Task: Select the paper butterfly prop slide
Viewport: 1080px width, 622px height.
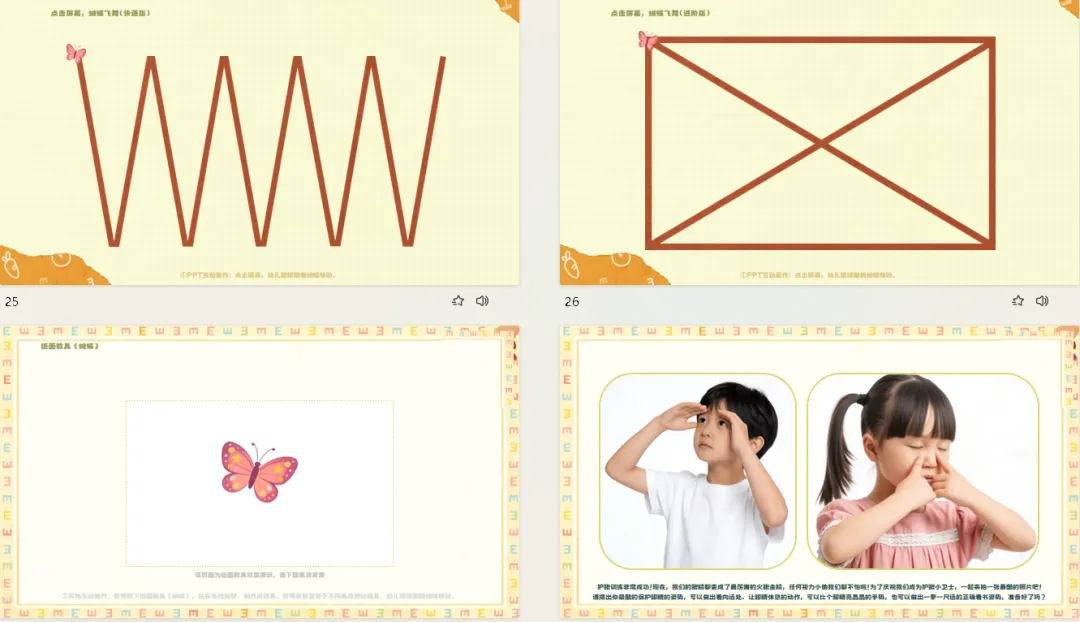Action: 260,474
